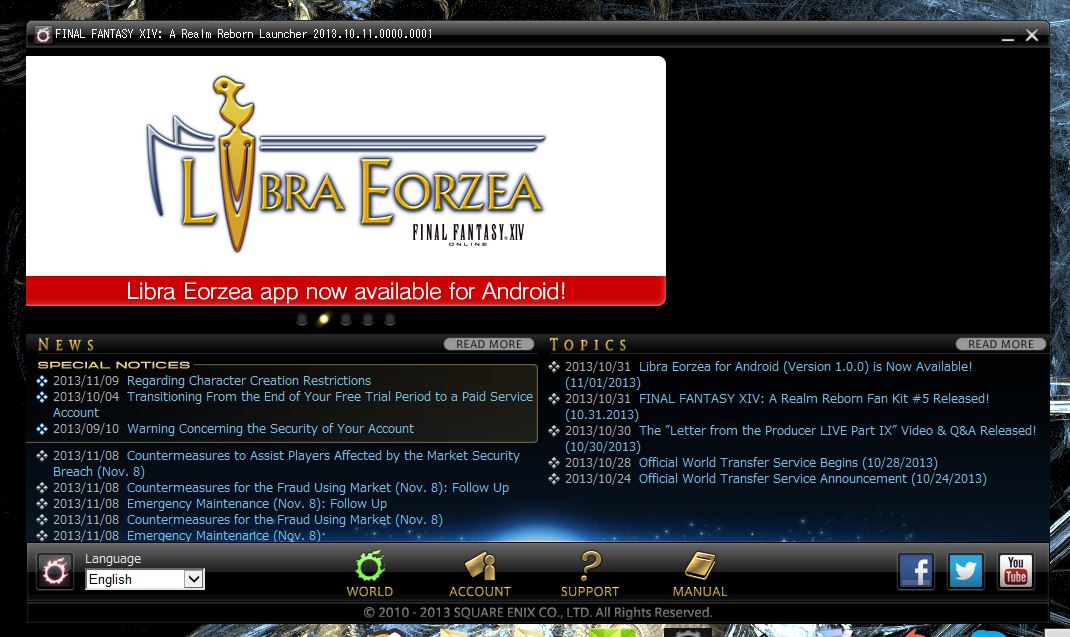
Task: Click READ MORE in the Topics section
Action: coord(1000,344)
